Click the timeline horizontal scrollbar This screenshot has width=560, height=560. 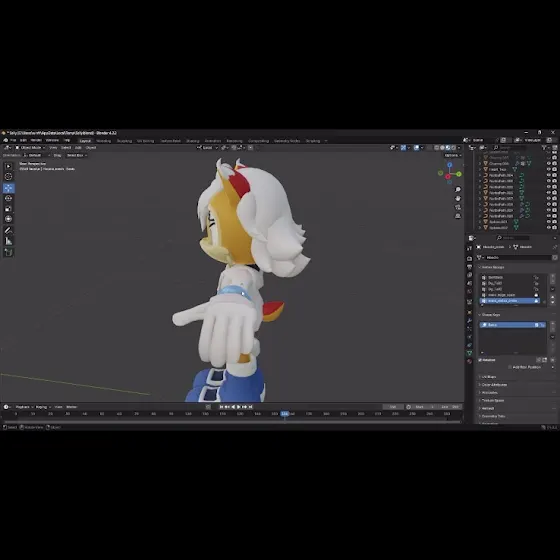[232, 422]
